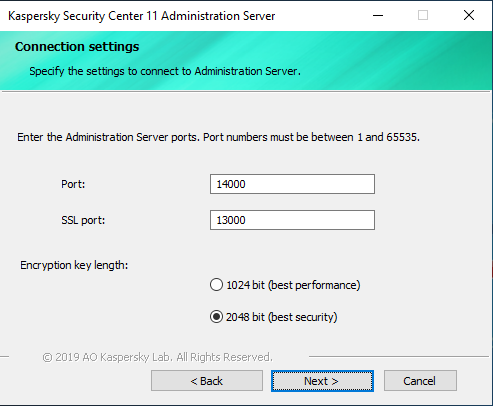Image resolution: width=493 pixels, height=406 pixels.
Task: Click the "Connection settings" heading
Action: 77,47
